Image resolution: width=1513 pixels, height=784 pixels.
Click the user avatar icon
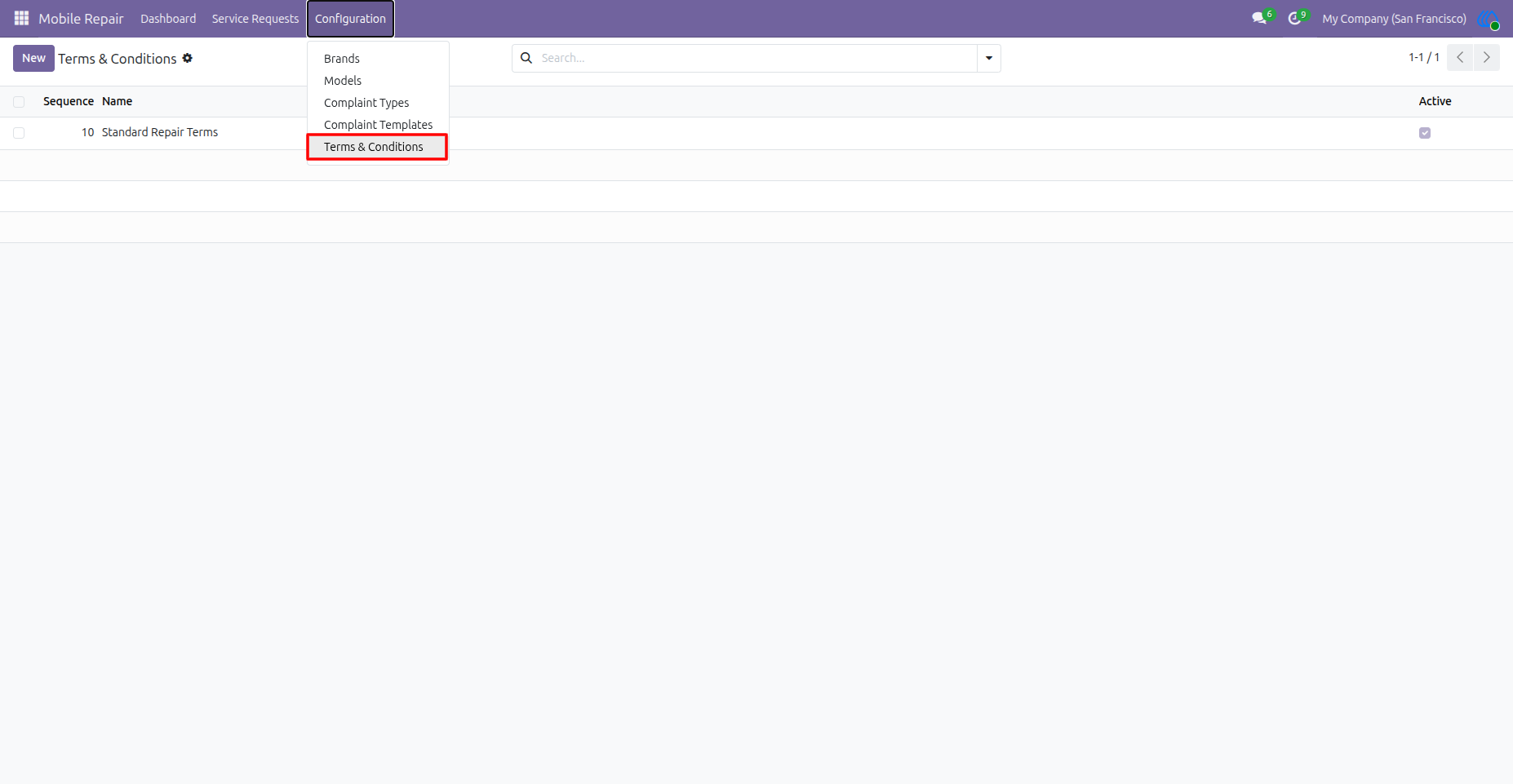click(x=1488, y=18)
